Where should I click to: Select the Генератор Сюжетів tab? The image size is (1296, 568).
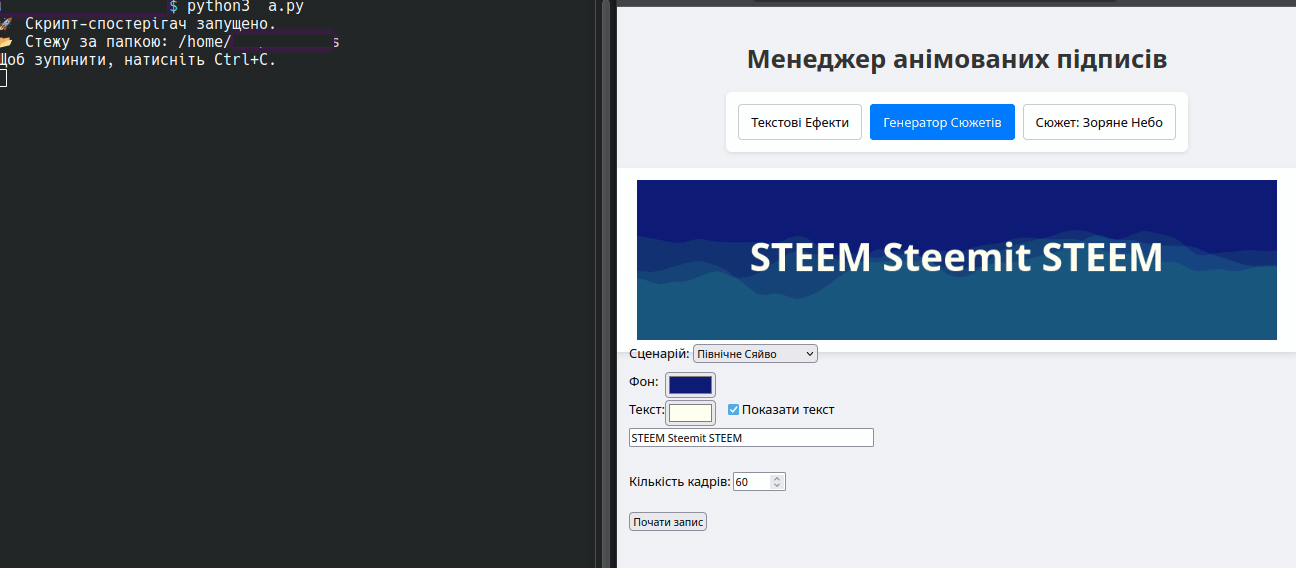click(x=942, y=122)
